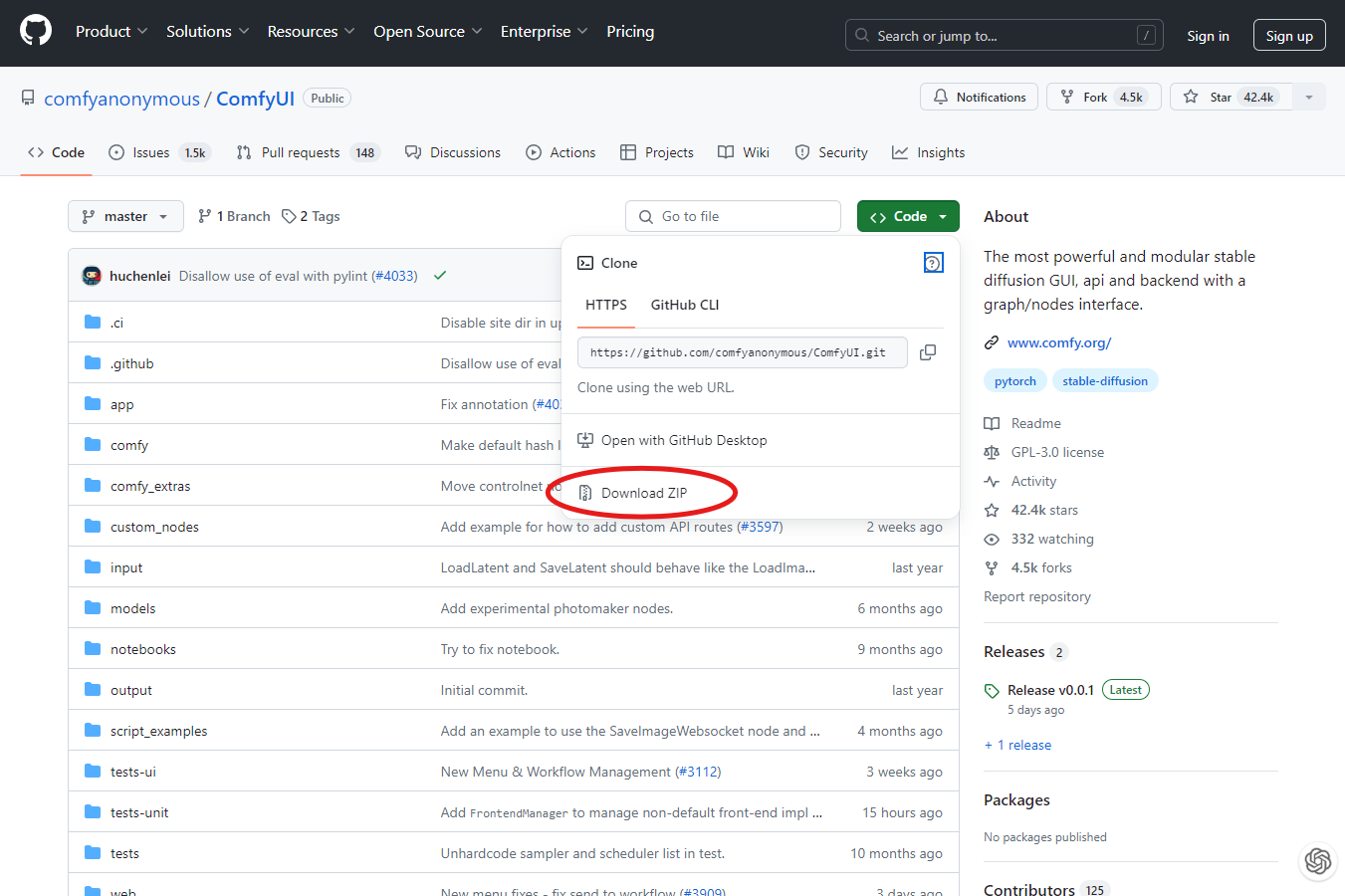Open the star lists dropdown arrow

click(x=1309, y=97)
